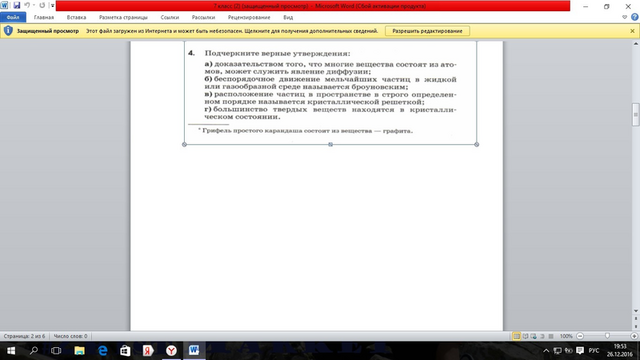Switch to the Главная ribbon tab

pyautogui.click(x=44, y=17)
